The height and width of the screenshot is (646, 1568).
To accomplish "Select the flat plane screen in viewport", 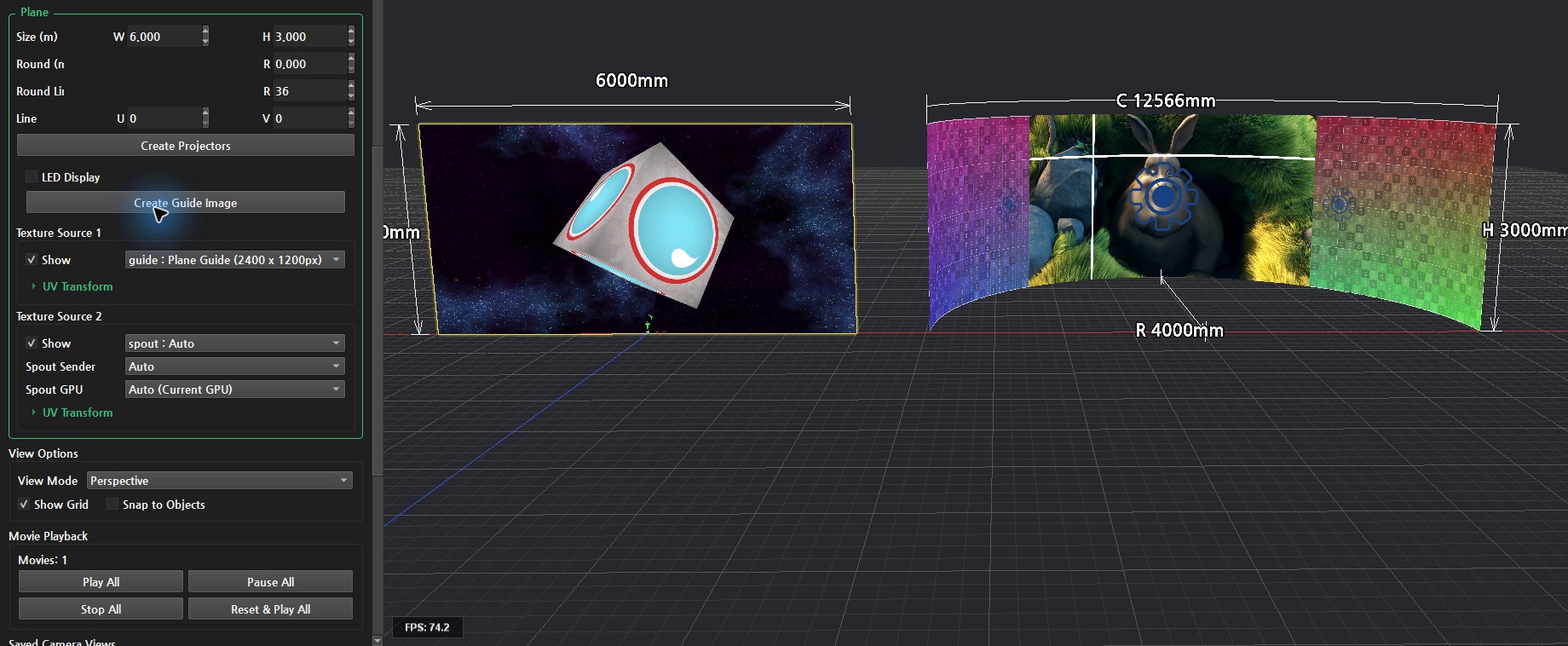I will click(639, 228).
